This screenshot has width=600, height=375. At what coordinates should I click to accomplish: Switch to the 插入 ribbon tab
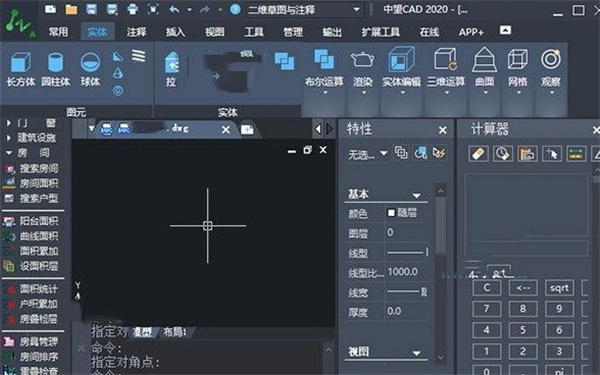click(x=175, y=32)
